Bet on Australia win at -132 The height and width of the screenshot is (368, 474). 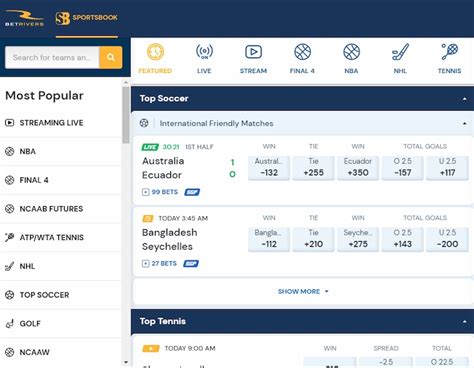pos(269,168)
